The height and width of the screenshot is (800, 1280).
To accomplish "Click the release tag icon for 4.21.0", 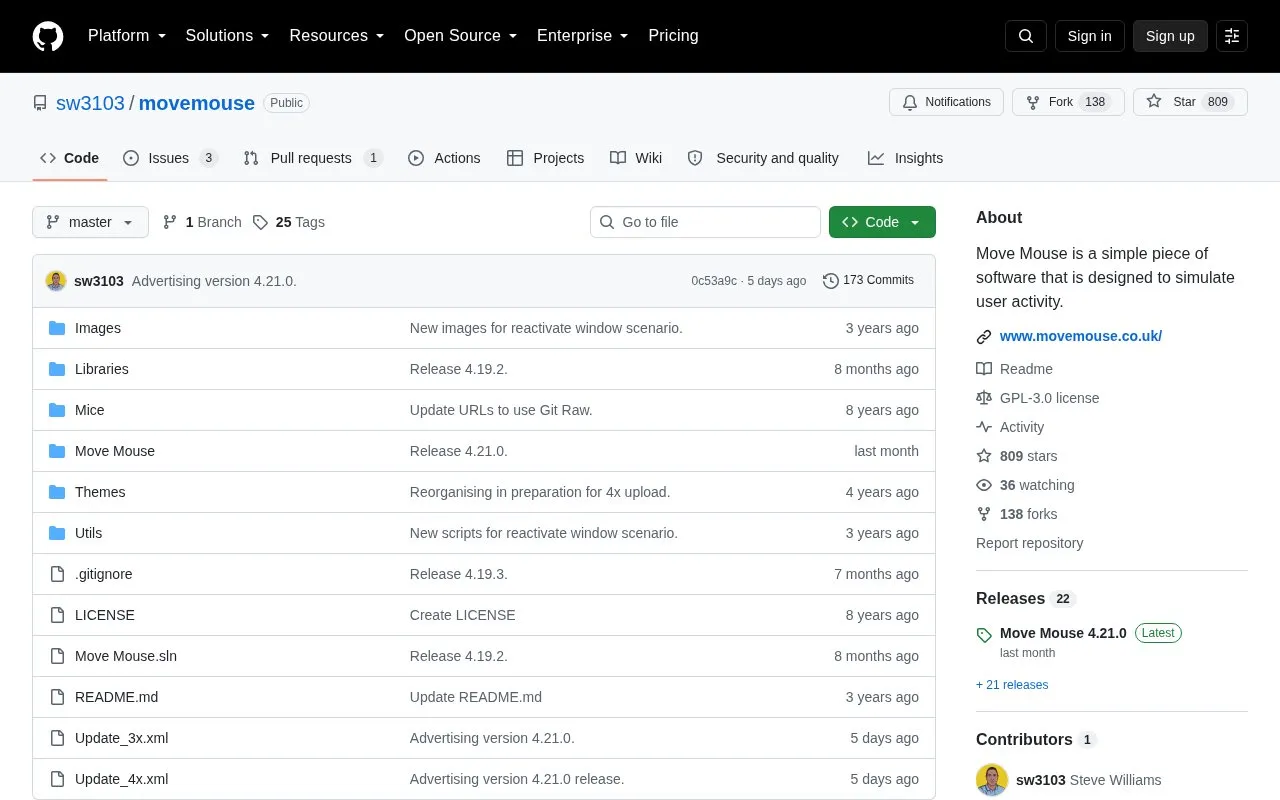I will pos(984,635).
